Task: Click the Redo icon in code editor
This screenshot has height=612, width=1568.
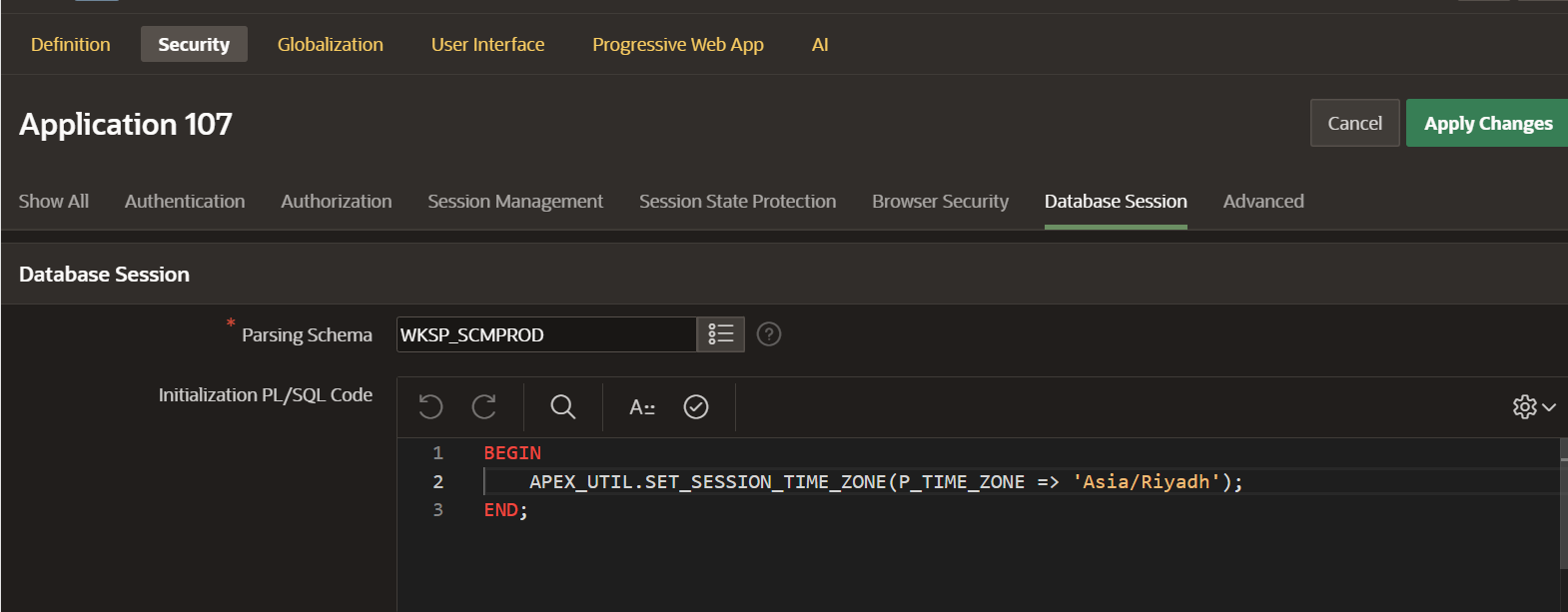Action: point(484,406)
